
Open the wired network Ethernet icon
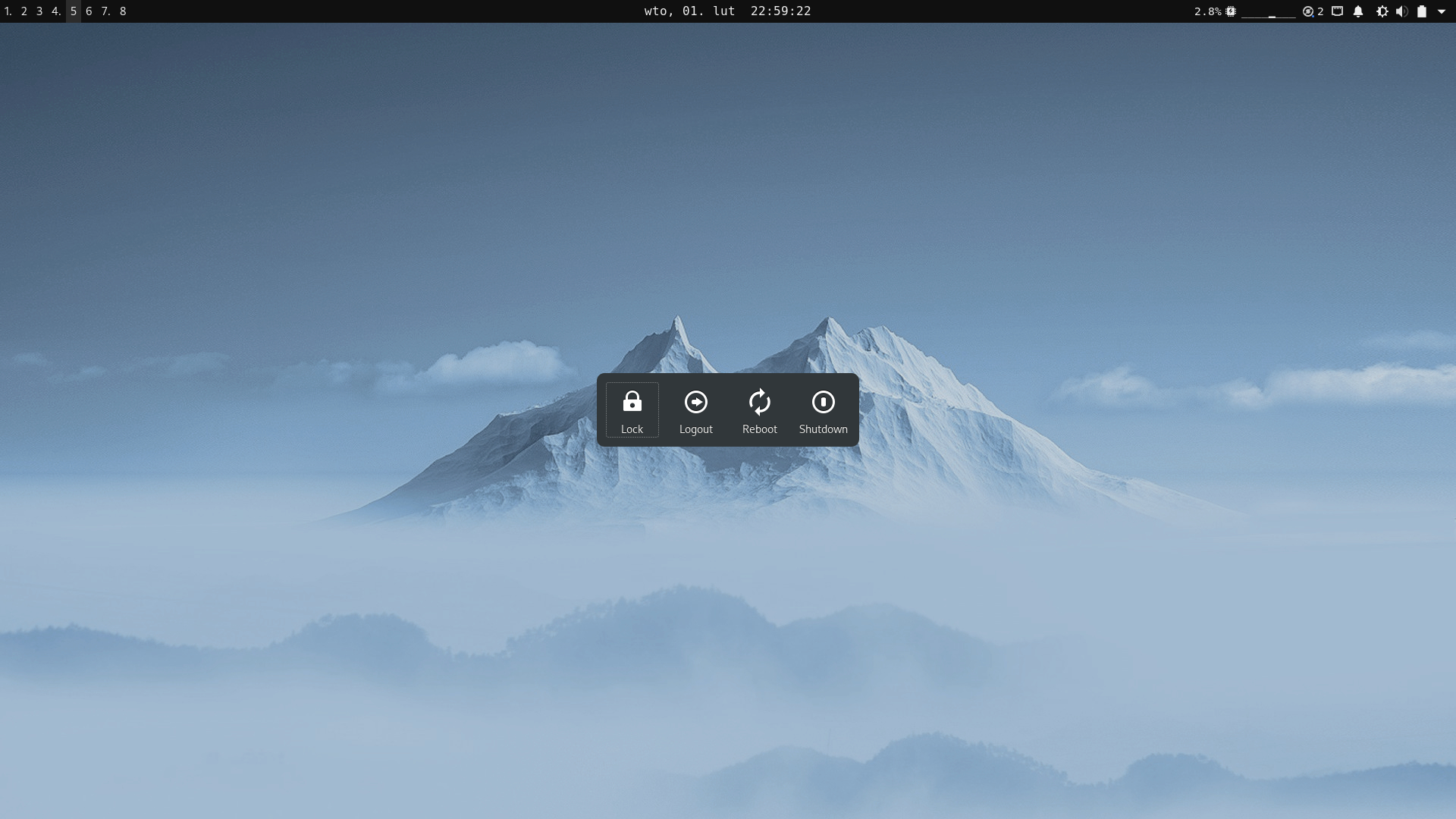click(x=1338, y=11)
